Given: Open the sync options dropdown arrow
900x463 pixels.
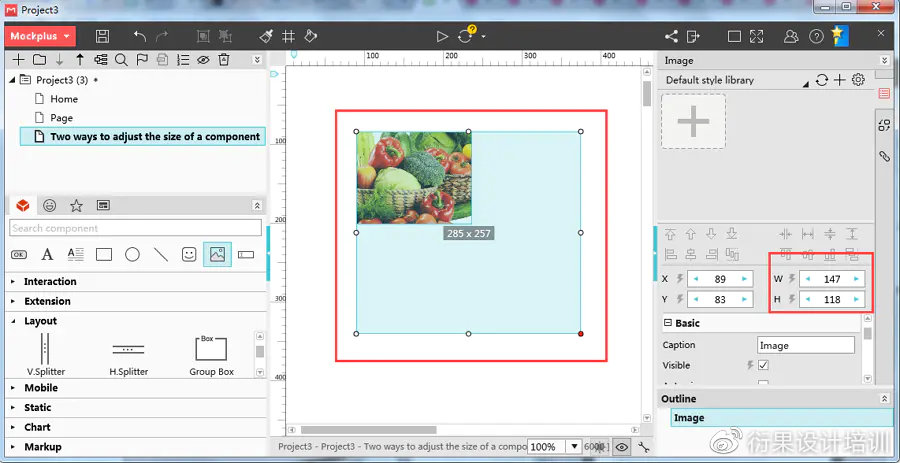Looking at the screenshot, I should (x=484, y=37).
